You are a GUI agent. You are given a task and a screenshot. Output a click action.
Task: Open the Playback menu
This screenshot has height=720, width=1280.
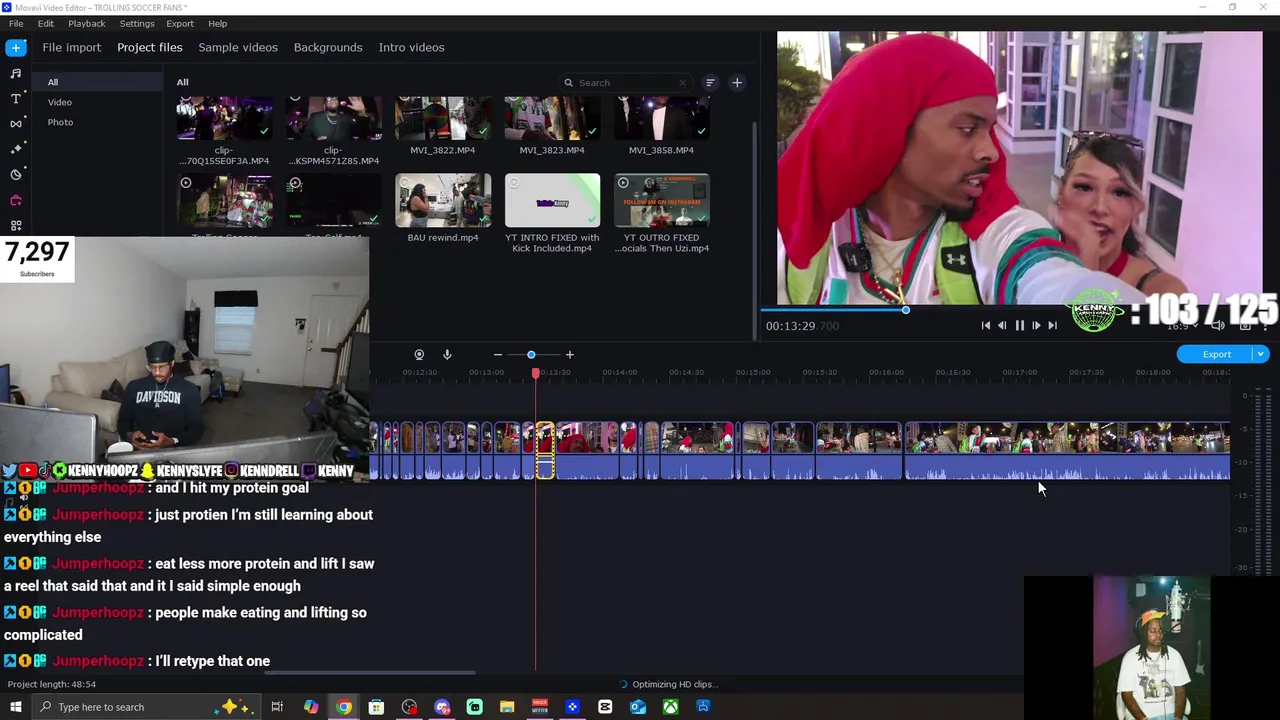[87, 23]
